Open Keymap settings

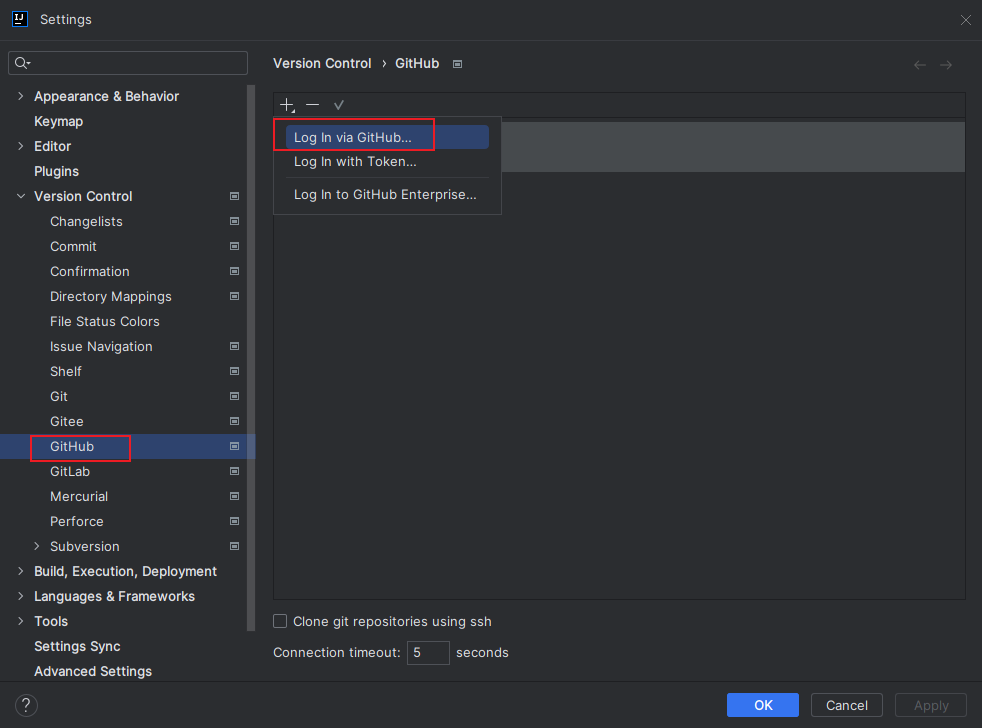click(x=58, y=121)
